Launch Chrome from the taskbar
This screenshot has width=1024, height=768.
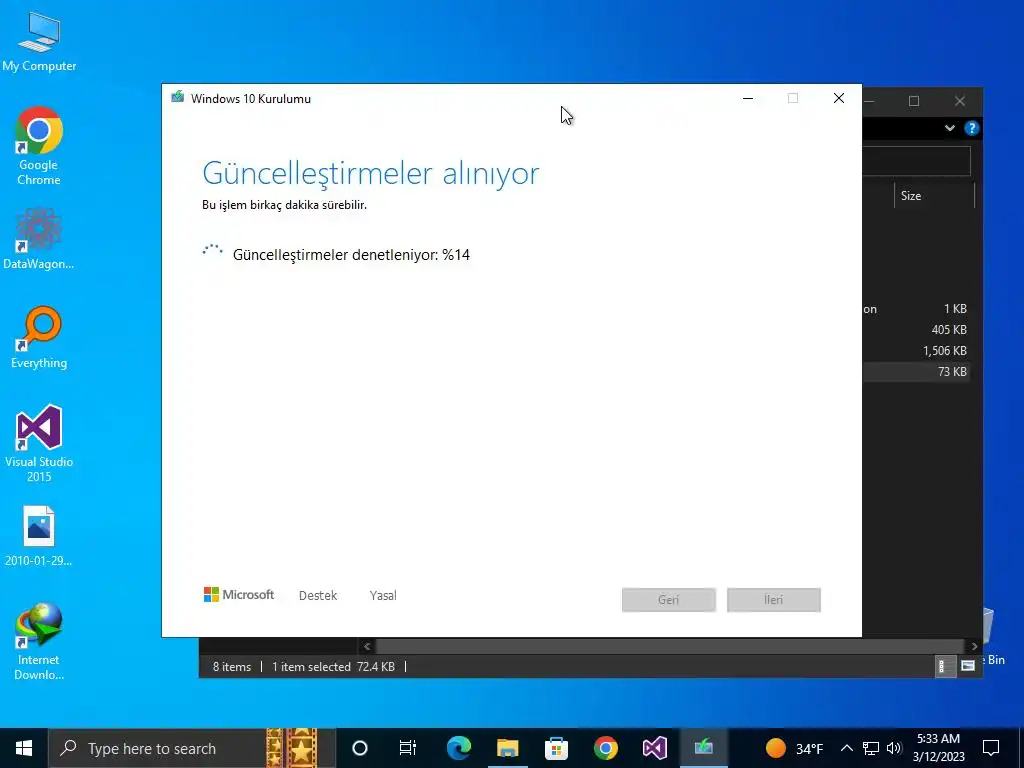pos(605,748)
